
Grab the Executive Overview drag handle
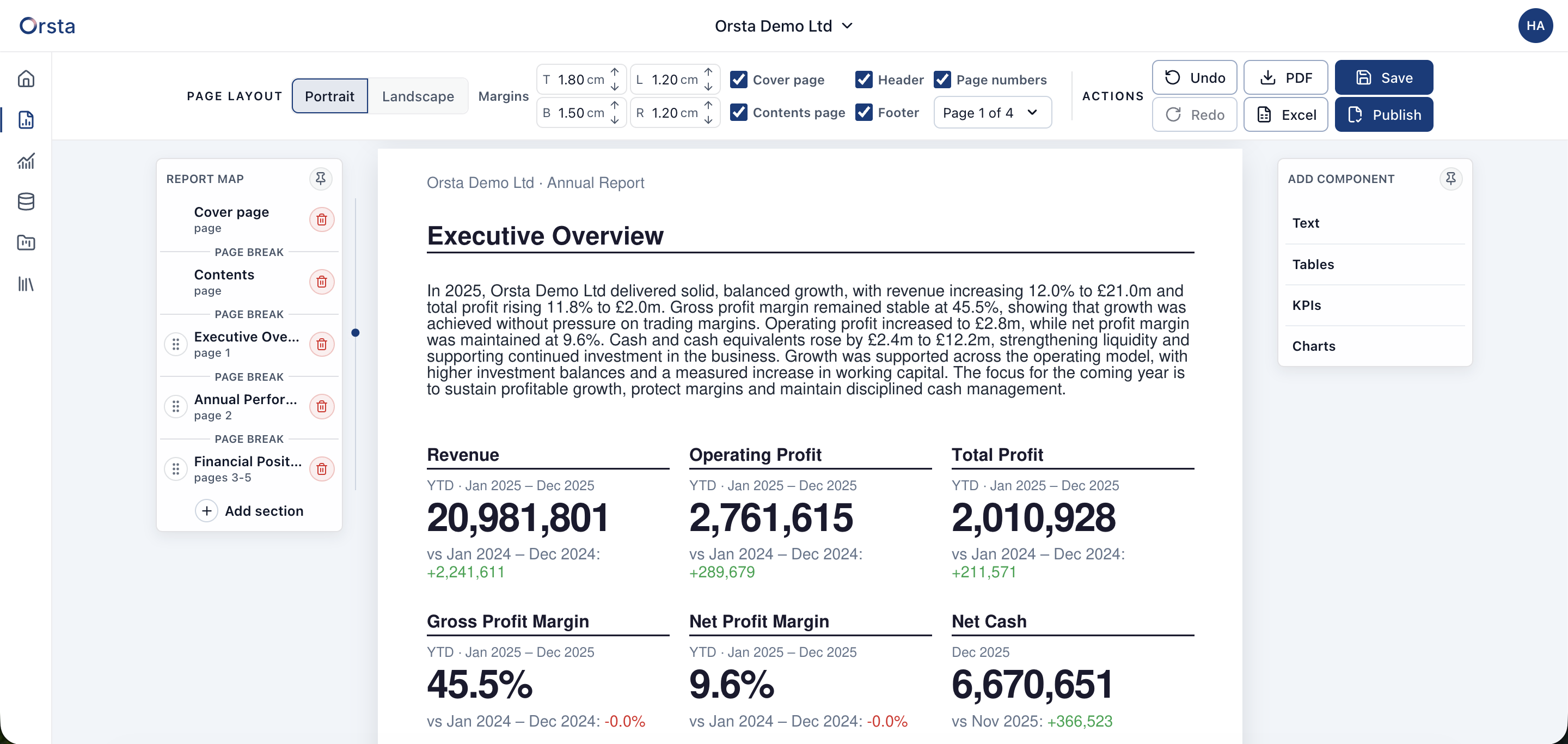(176, 345)
